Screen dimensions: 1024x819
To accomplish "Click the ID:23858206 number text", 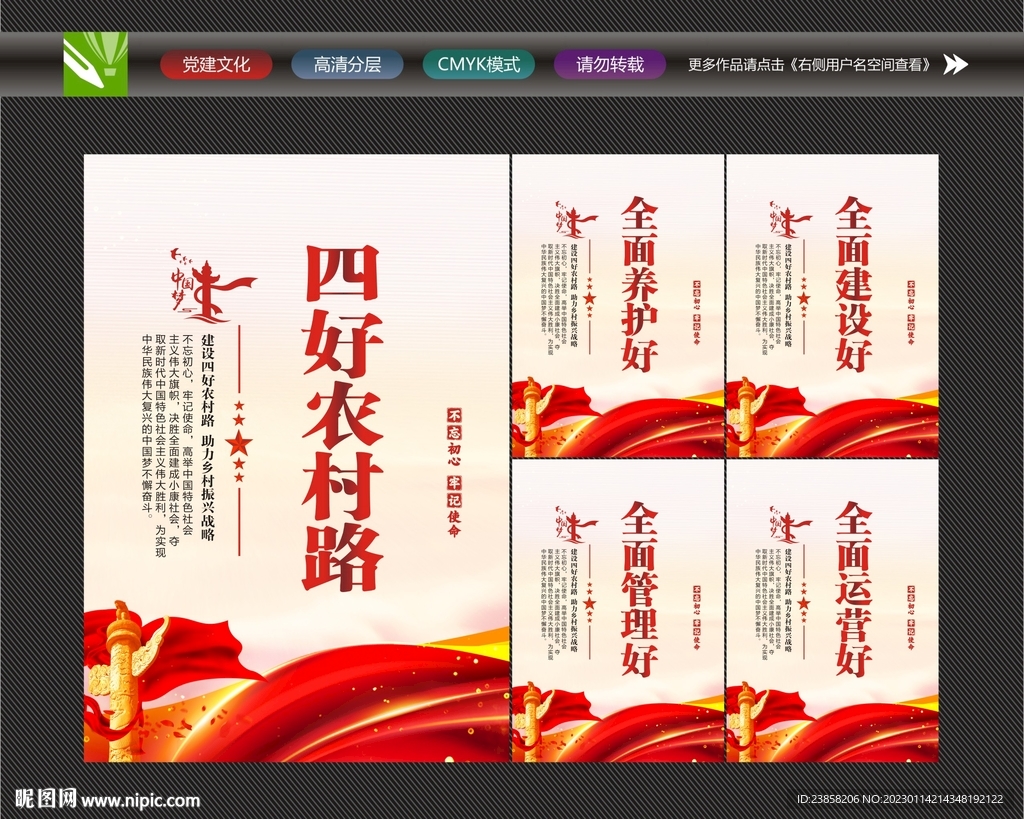I will (x=828, y=799).
